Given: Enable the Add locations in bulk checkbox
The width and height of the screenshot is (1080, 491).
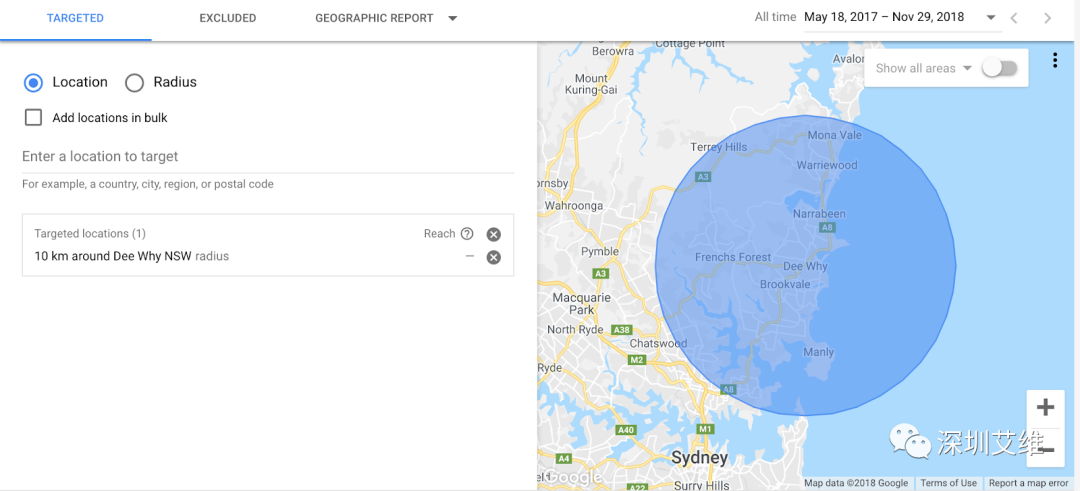Looking at the screenshot, I should point(34,117).
